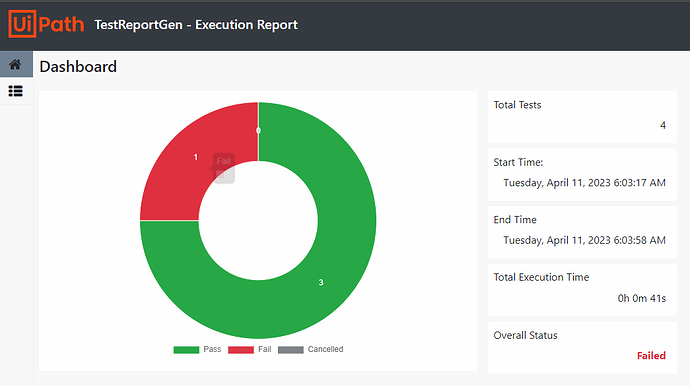Toggle the Cancelled legend label
The height and width of the screenshot is (386, 690).
(x=325, y=349)
